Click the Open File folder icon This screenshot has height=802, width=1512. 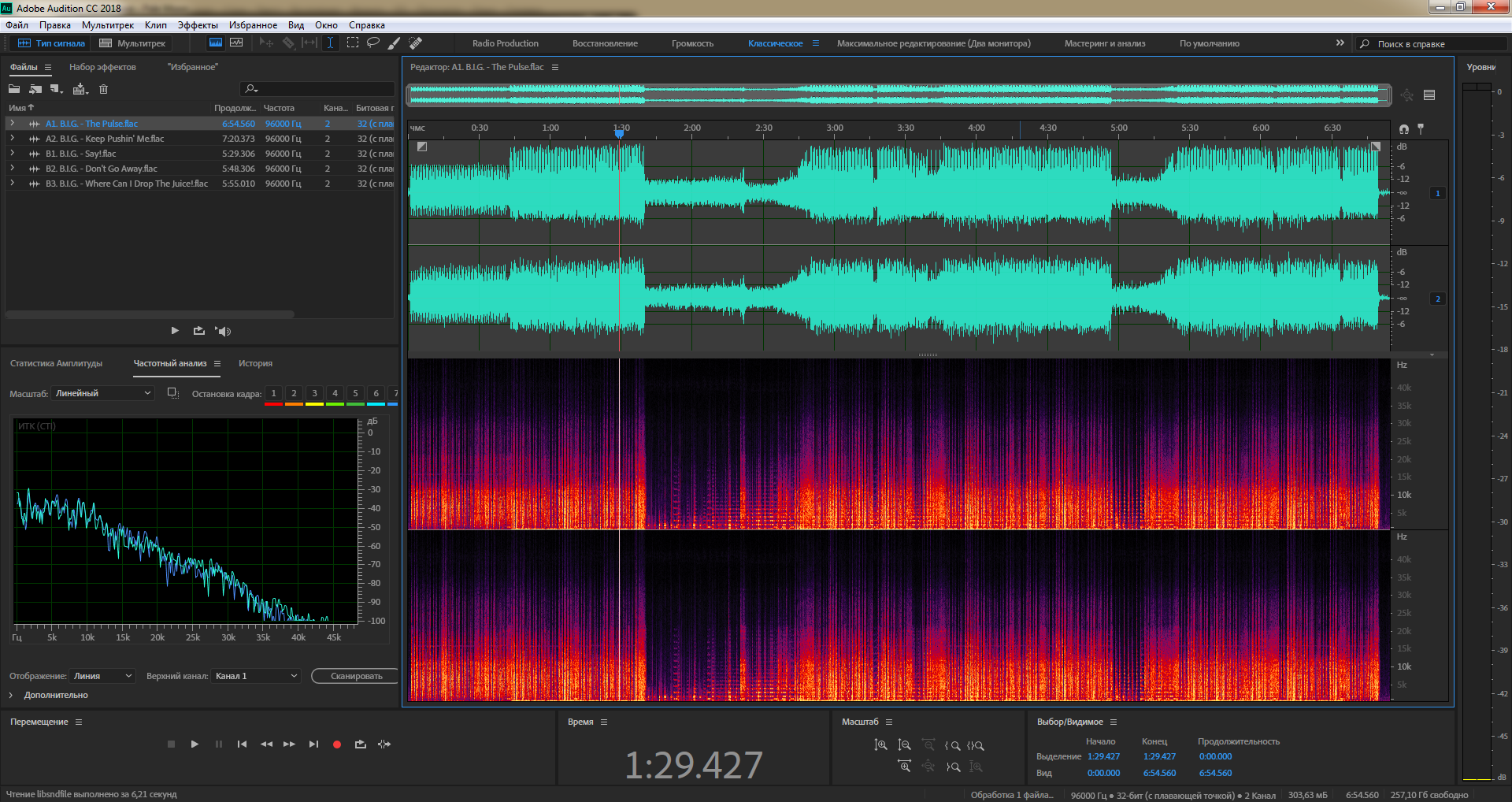click(x=14, y=89)
